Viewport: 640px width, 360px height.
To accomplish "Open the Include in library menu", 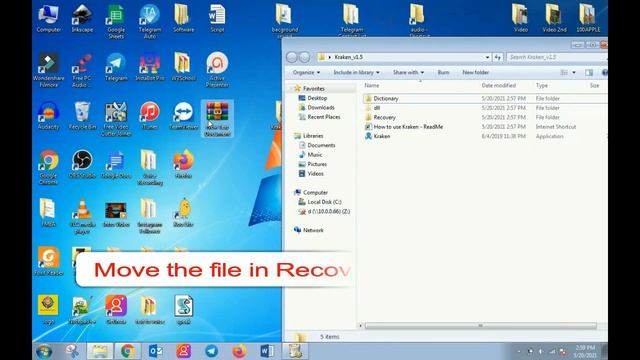I will click(356, 72).
